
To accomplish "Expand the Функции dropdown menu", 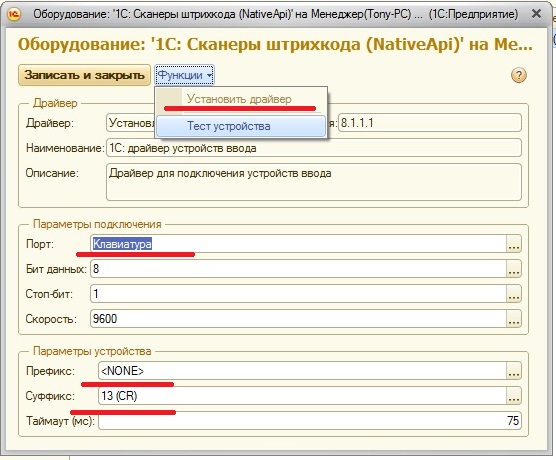I will (184, 75).
